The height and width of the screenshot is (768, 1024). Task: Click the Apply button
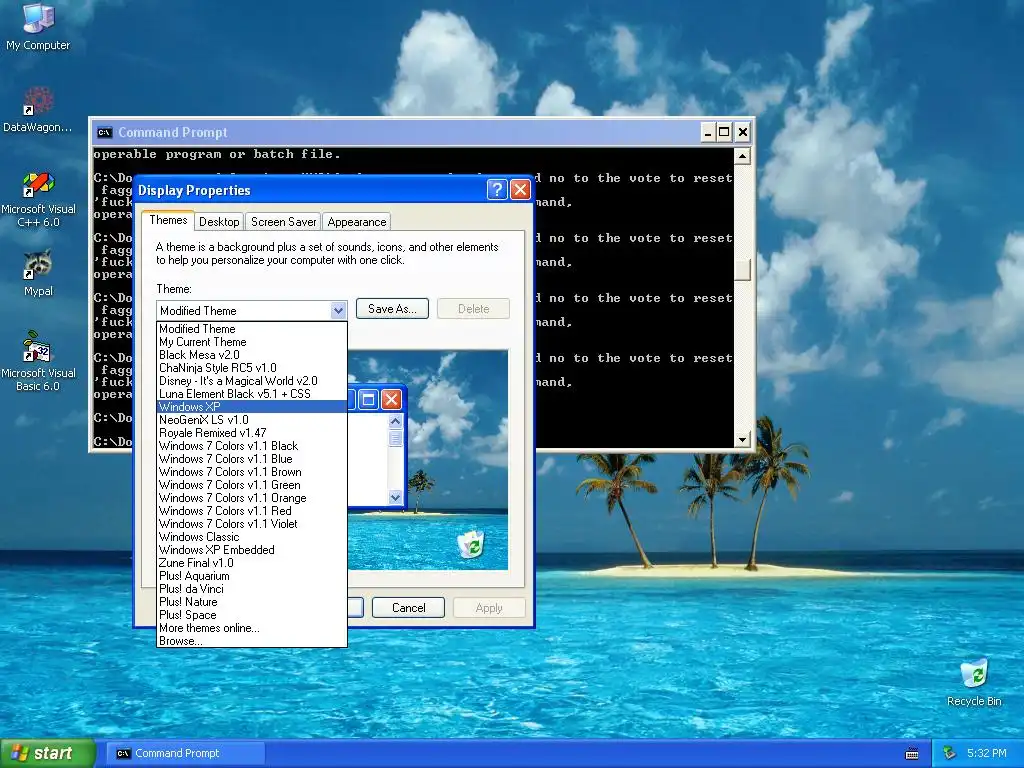489,607
